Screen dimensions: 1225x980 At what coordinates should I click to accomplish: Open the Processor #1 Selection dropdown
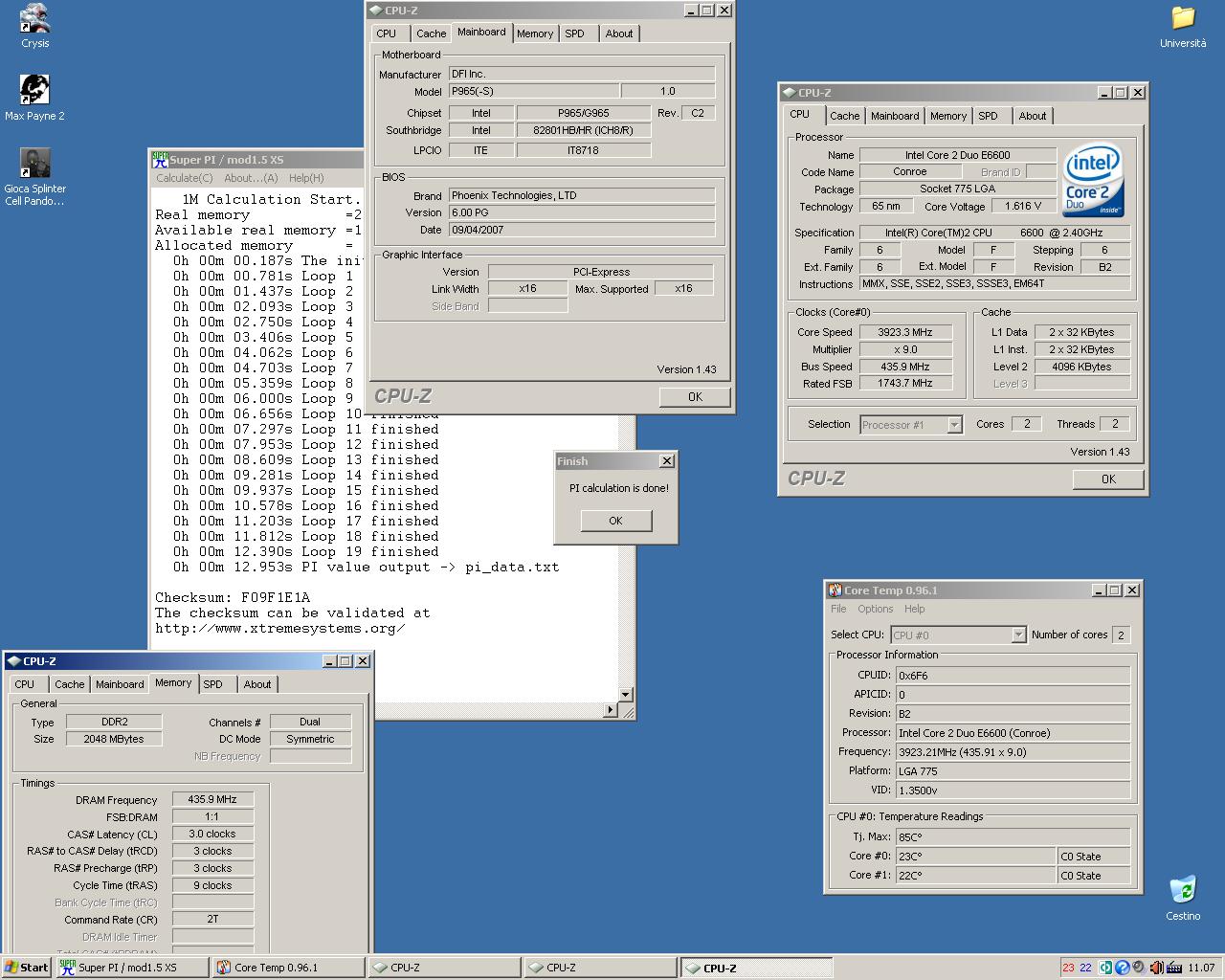click(x=910, y=425)
